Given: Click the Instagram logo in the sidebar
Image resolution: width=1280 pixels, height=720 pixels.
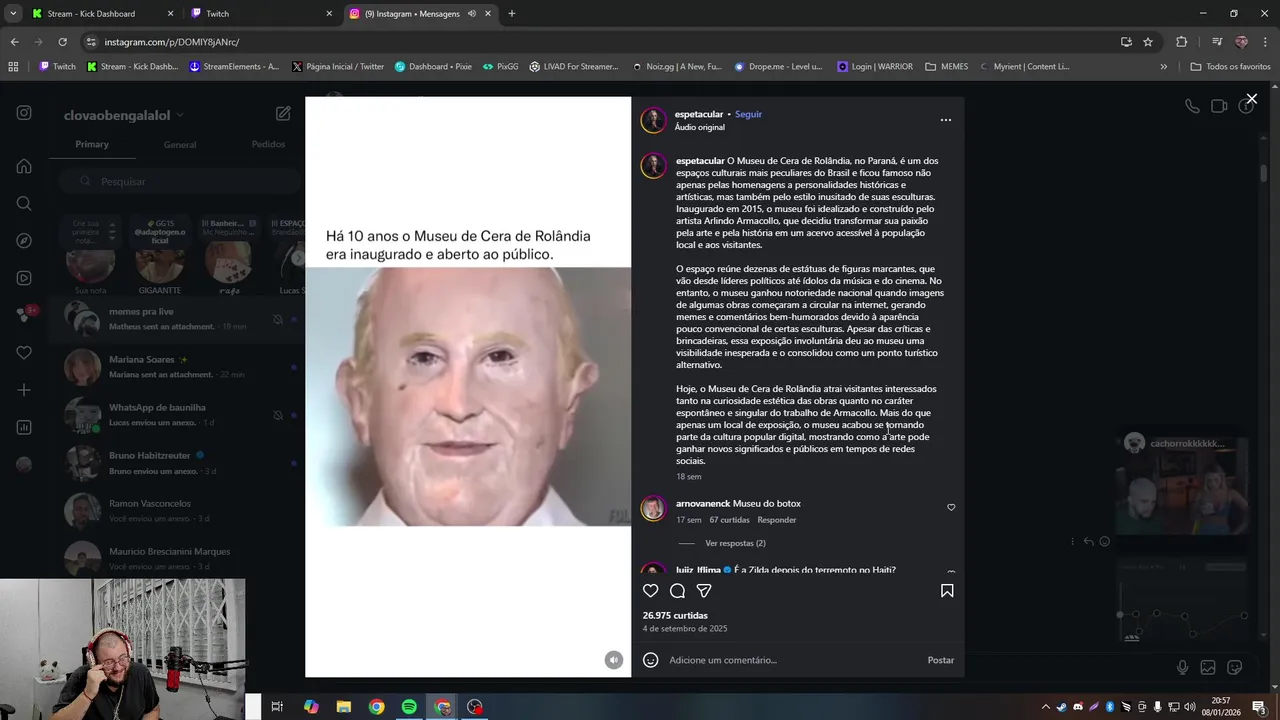Looking at the screenshot, I should click(24, 113).
